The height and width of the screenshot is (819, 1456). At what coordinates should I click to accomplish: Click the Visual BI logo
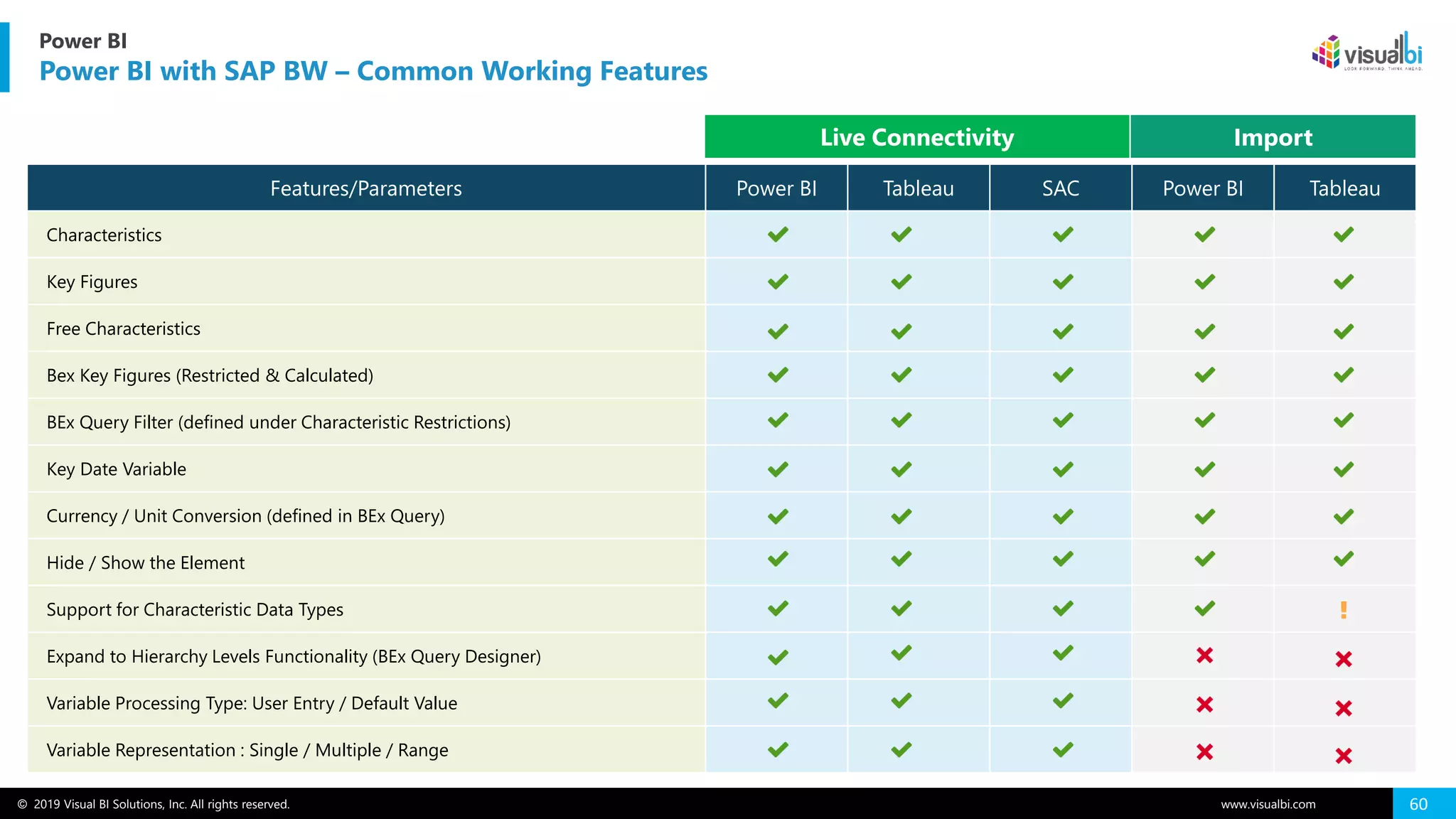pyautogui.click(x=1366, y=51)
